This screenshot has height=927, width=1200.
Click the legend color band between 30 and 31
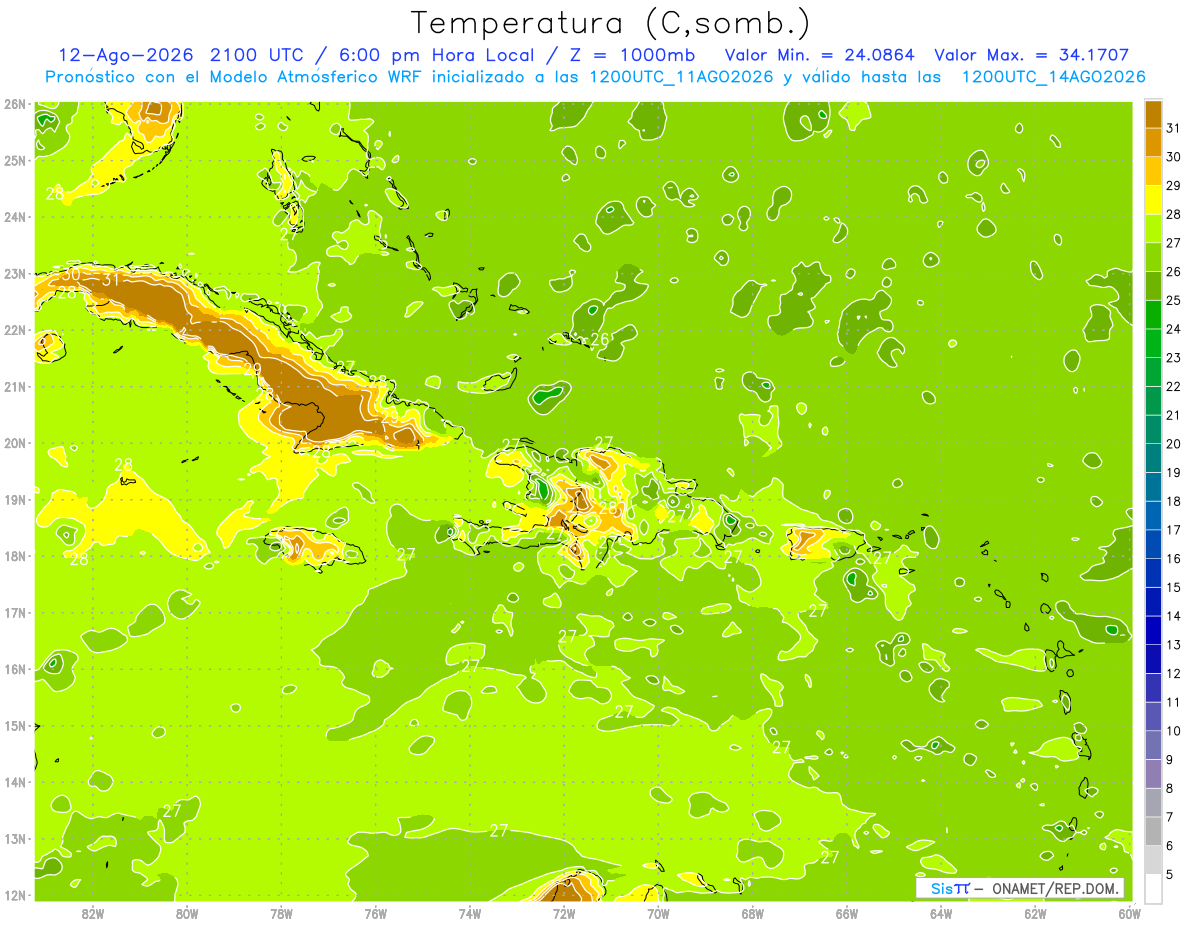(1153, 143)
